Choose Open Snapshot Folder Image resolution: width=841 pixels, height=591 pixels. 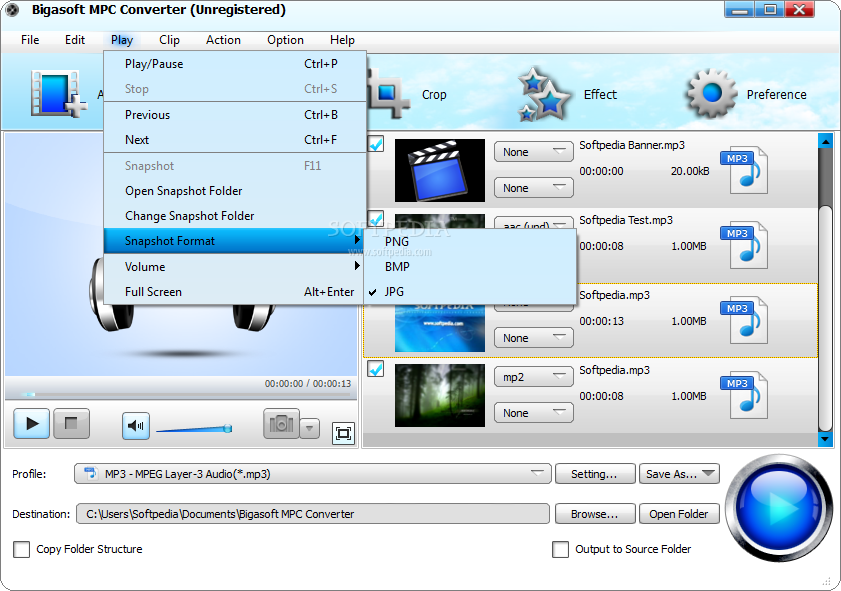pyautogui.click(x=235, y=191)
